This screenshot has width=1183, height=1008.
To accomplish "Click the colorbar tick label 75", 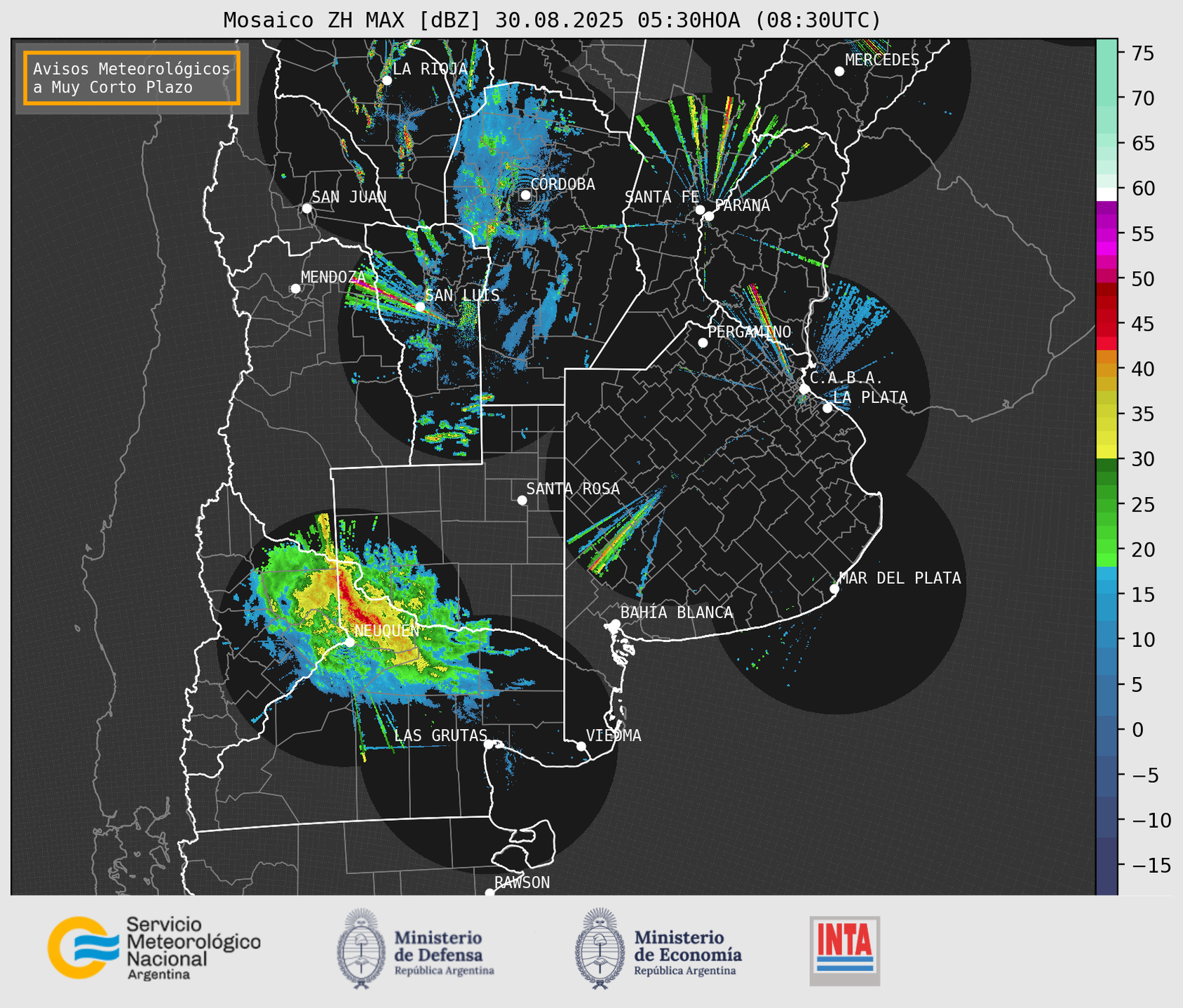I will [1142, 54].
